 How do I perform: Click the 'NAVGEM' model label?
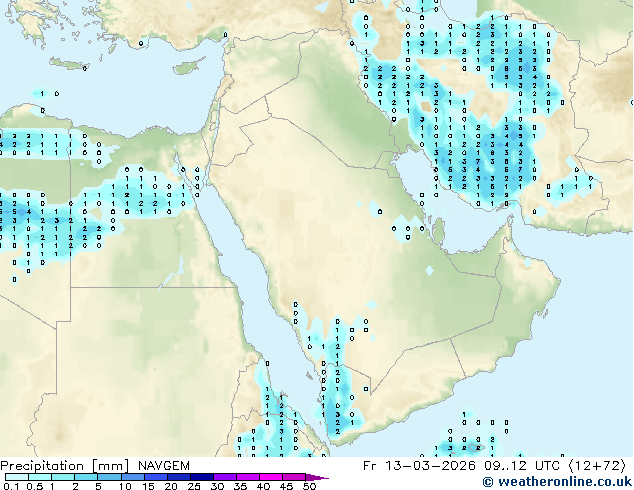(x=164, y=466)
